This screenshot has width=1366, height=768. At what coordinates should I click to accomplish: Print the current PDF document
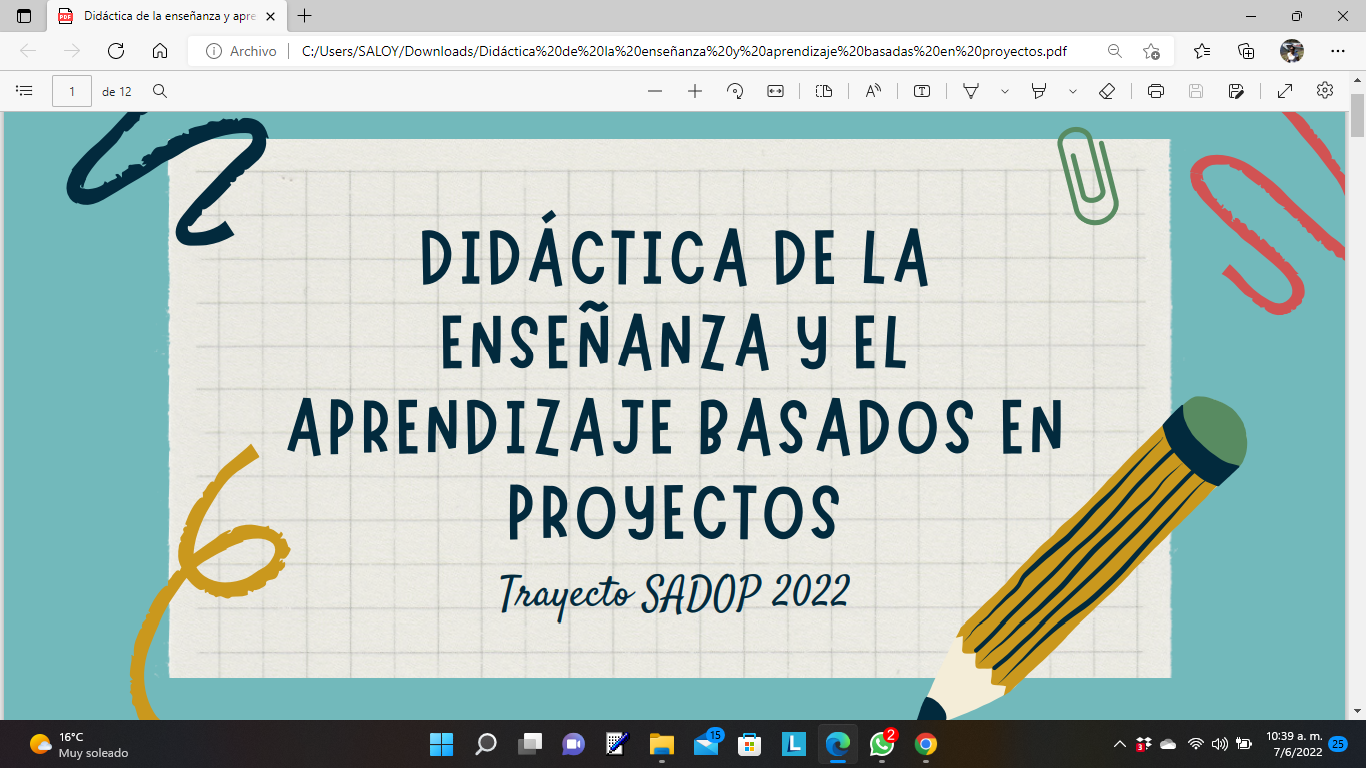(x=1155, y=90)
